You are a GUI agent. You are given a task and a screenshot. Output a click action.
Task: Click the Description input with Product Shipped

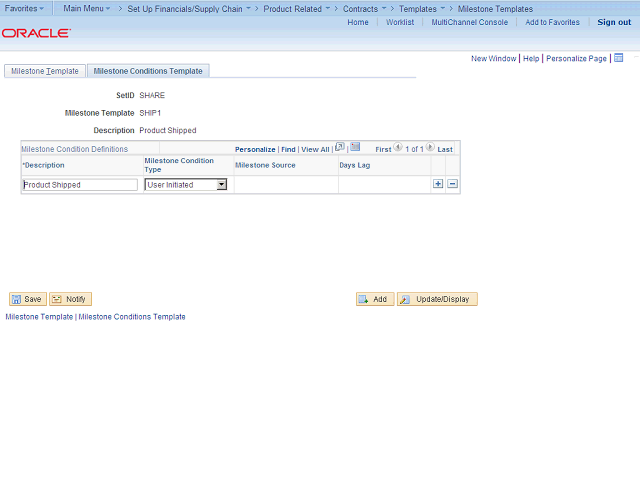(x=80, y=184)
